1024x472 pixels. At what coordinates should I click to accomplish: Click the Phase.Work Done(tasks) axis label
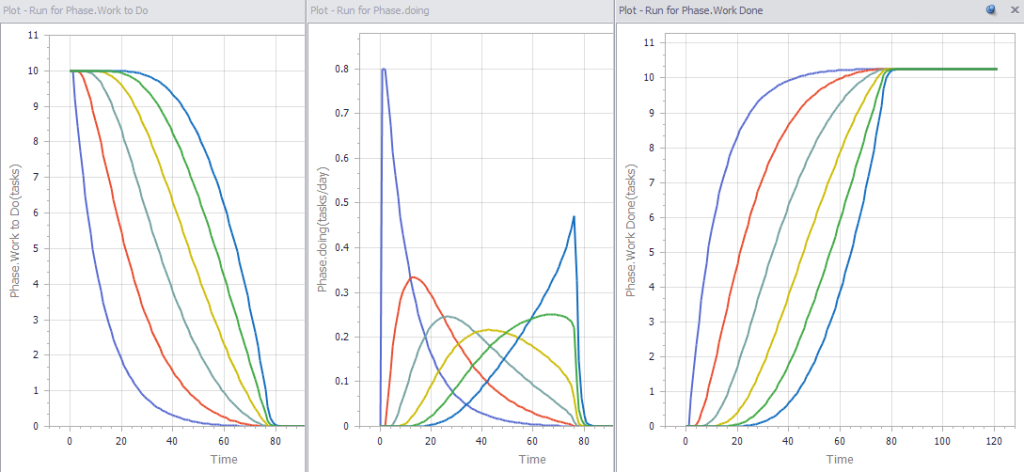[x=631, y=231]
